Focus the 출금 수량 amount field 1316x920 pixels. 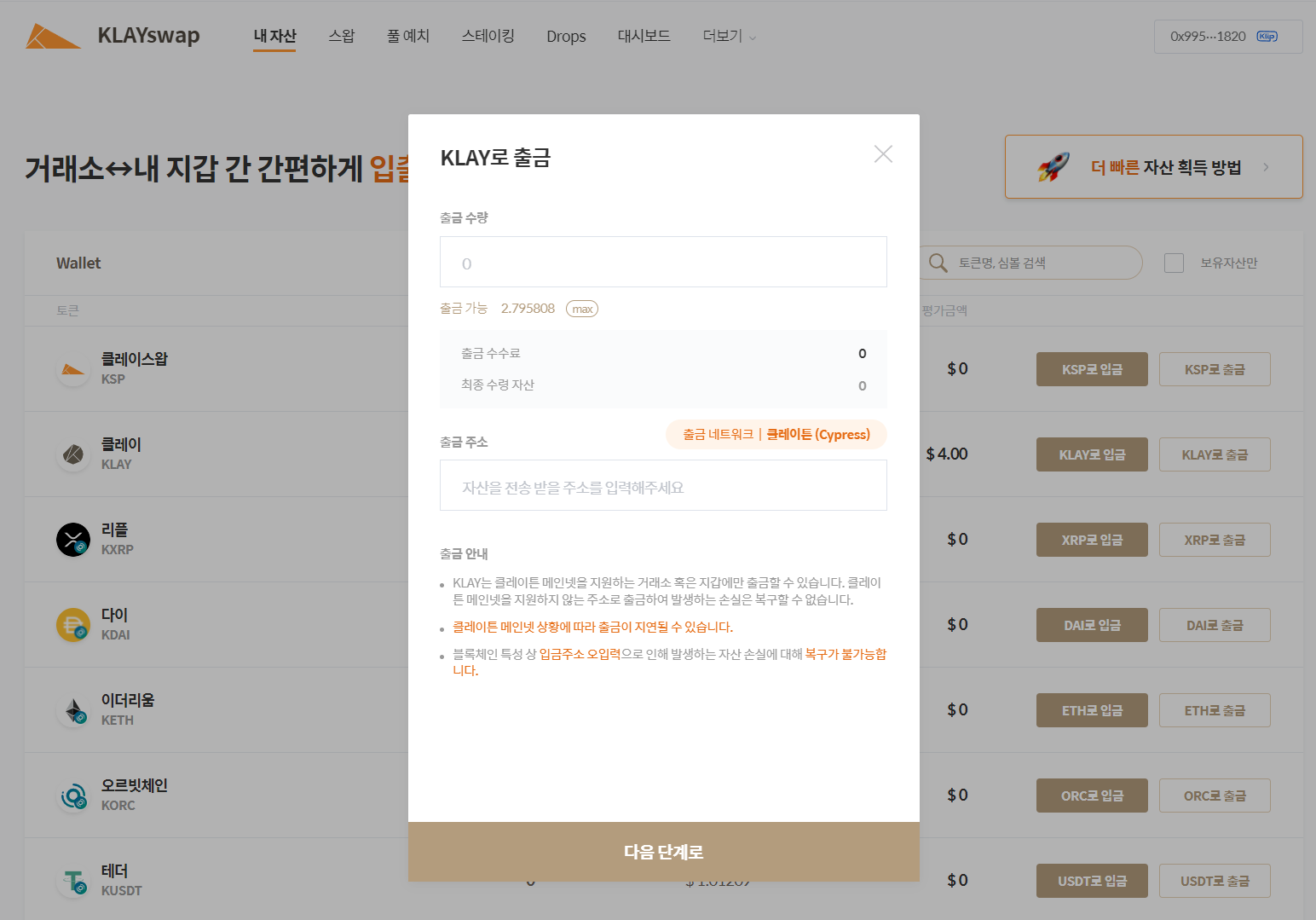[663, 262]
